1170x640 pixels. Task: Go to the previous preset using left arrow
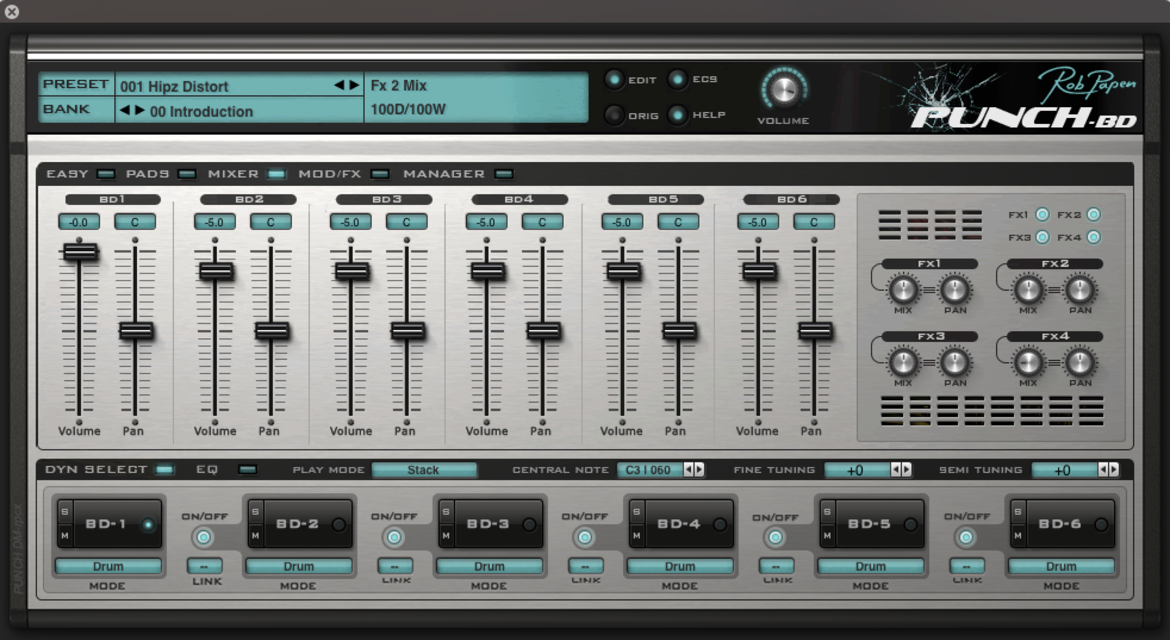point(339,85)
